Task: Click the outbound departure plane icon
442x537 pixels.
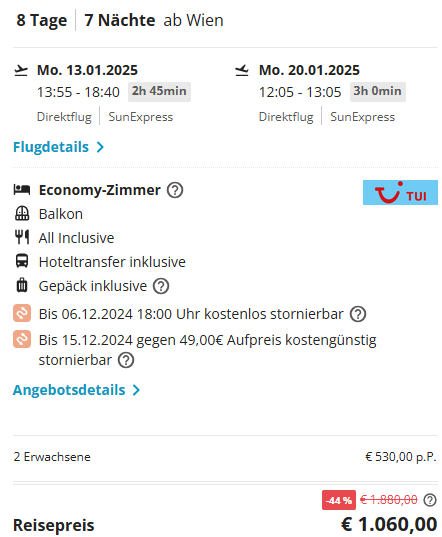Action: (21, 70)
